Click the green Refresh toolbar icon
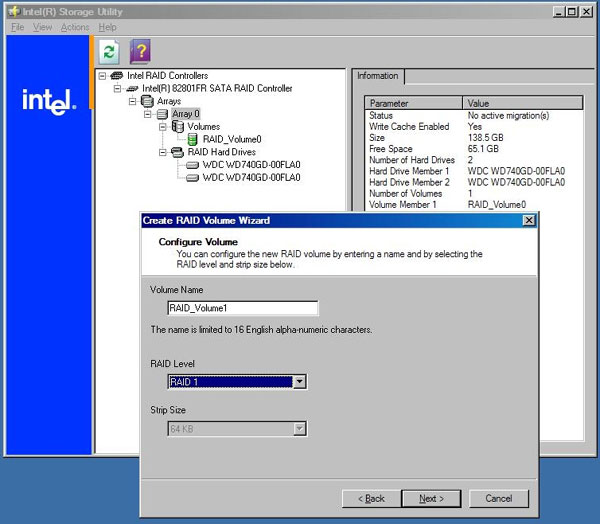600x524 pixels. tap(109, 52)
